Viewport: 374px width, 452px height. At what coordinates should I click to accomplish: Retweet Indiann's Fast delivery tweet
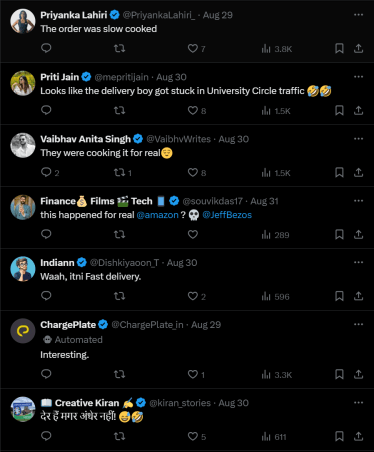coord(119,296)
